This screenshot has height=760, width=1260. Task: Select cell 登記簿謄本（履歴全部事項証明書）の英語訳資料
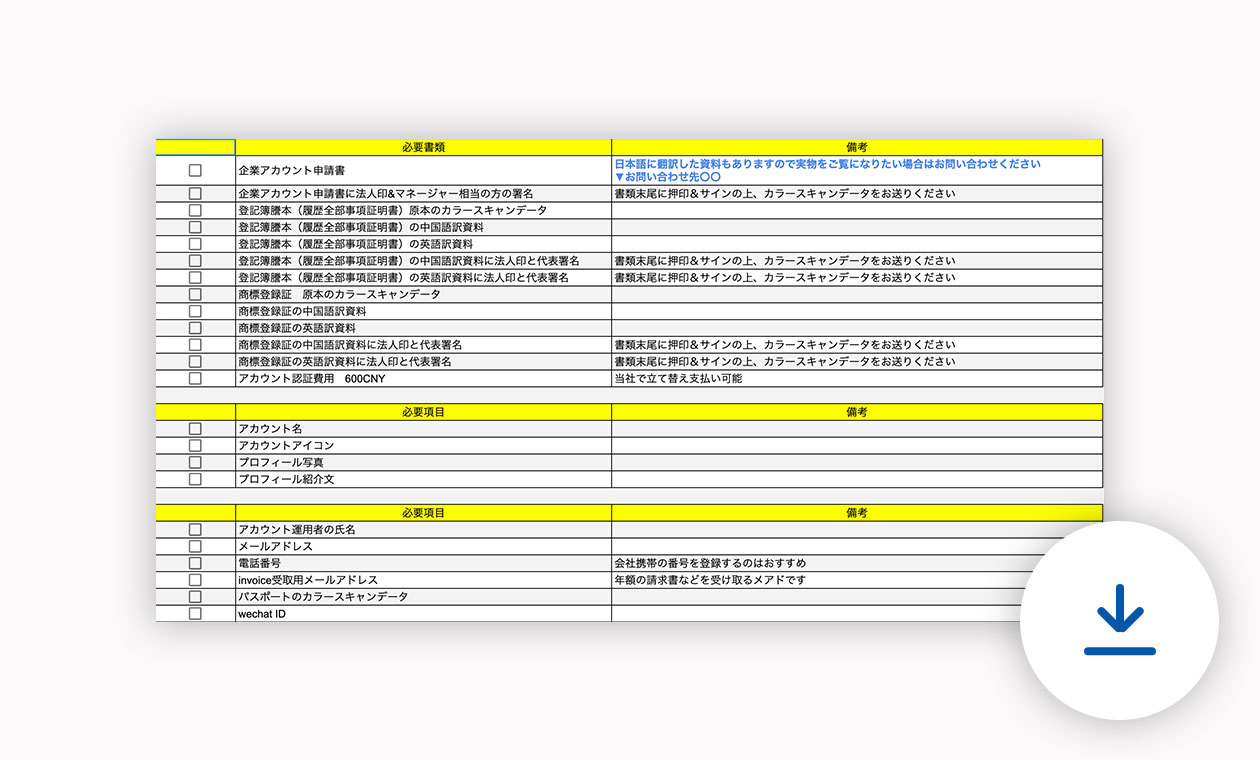pos(423,244)
